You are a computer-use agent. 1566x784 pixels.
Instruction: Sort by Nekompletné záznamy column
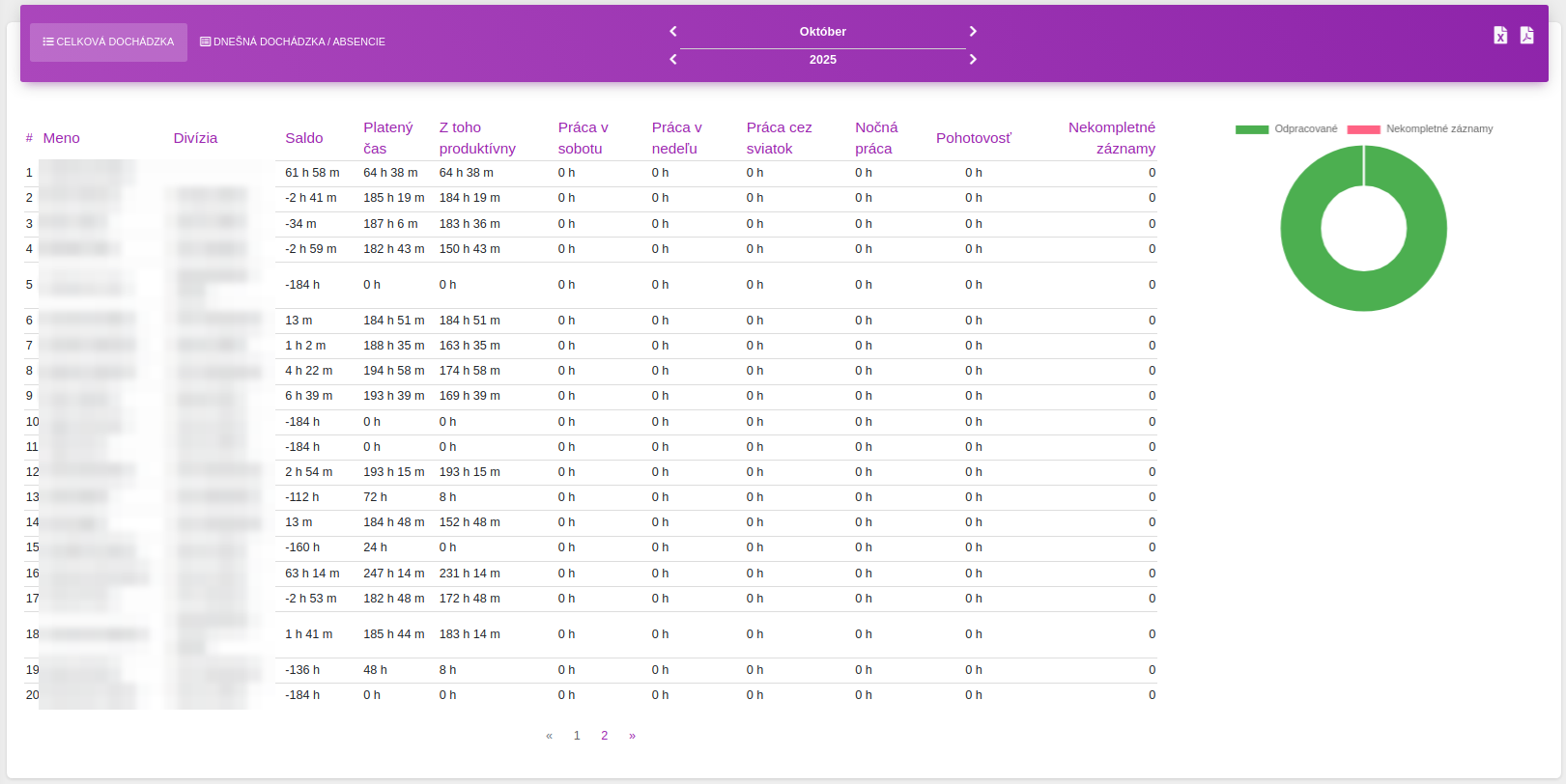click(x=1112, y=138)
